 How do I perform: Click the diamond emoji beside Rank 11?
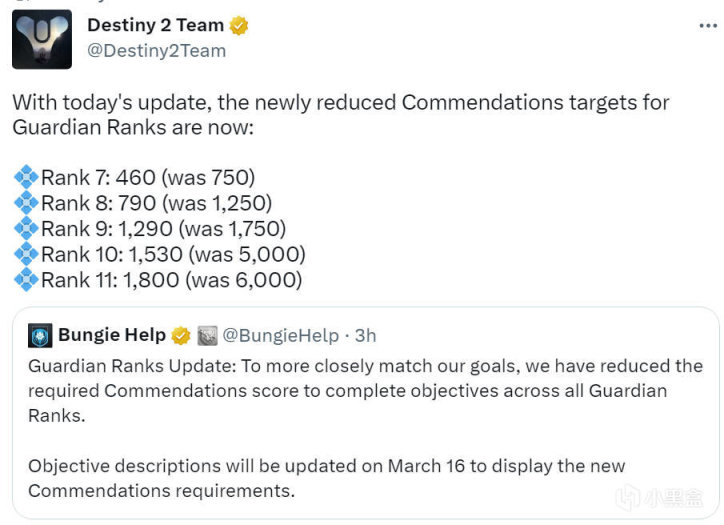coord(25,281)
